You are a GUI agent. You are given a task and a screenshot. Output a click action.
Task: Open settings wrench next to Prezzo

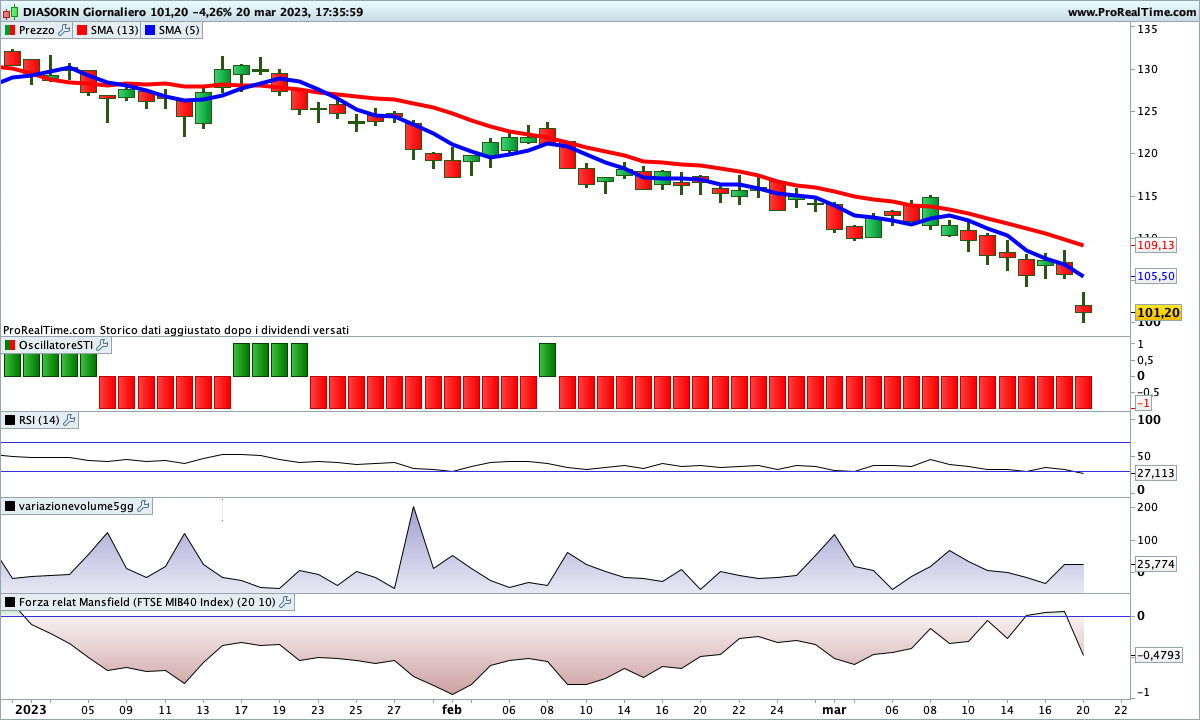pos(65,30)
